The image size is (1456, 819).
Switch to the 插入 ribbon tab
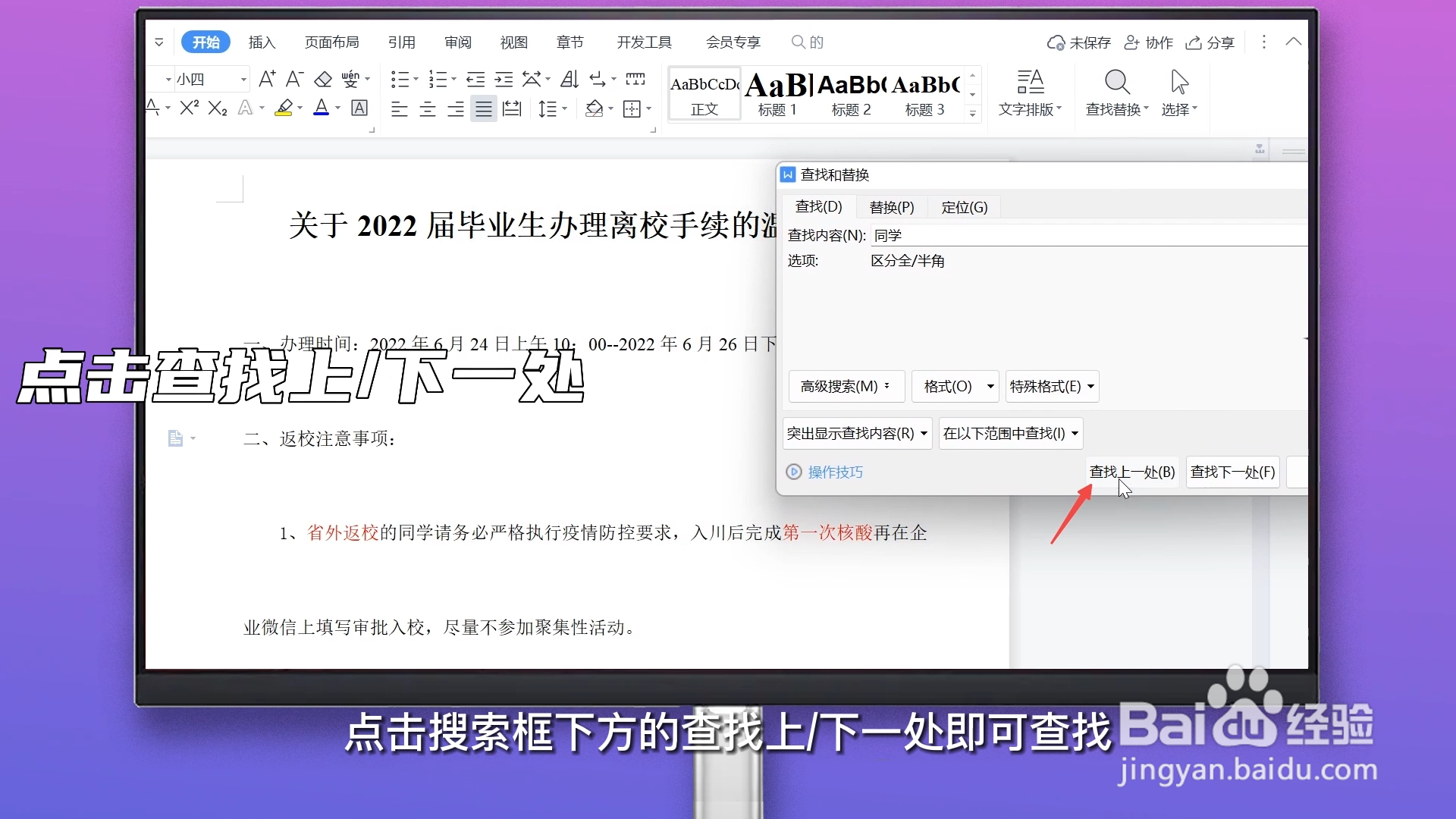click(x=262, y=42)
